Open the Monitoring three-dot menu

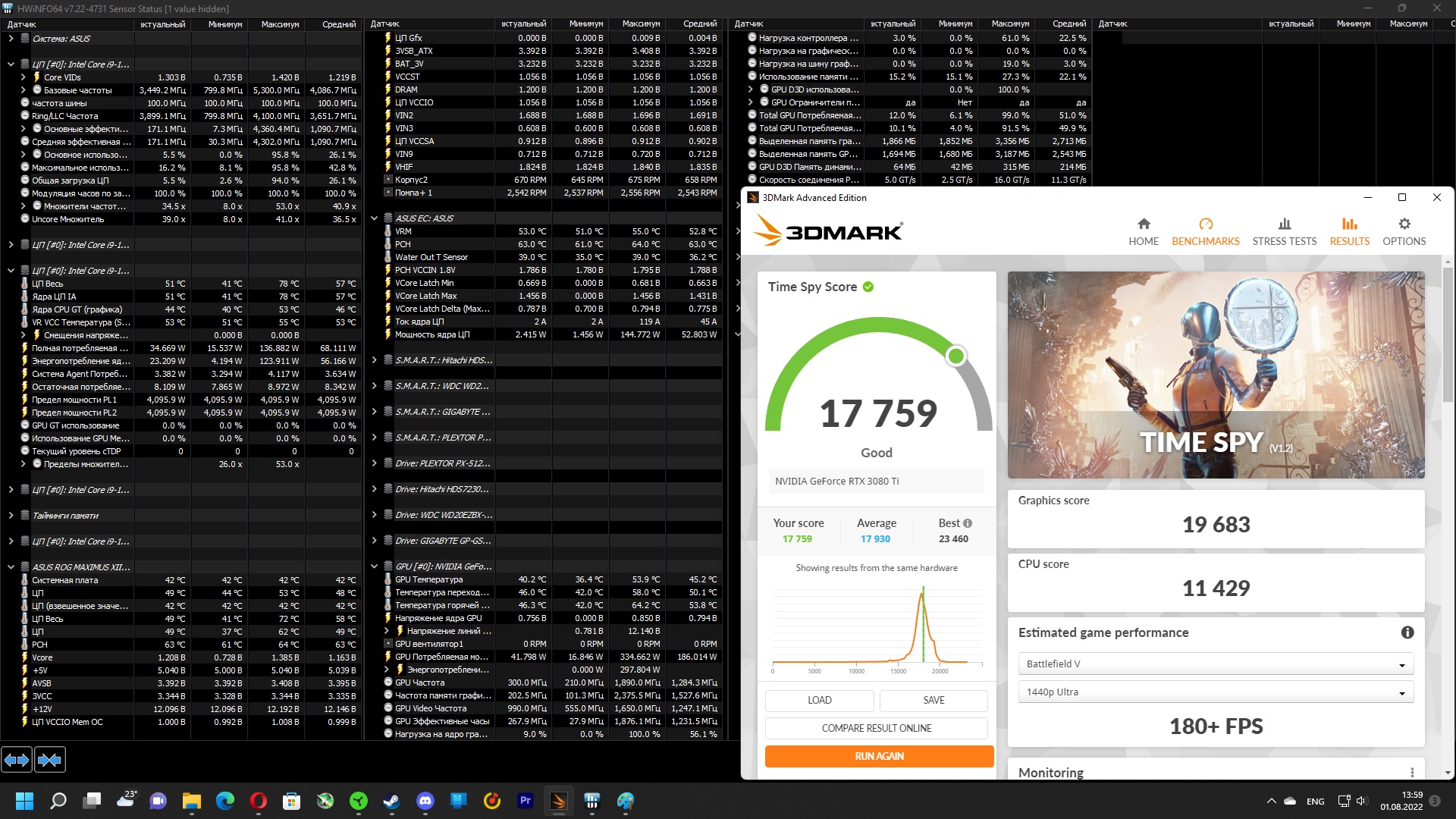tap(1412, 772)
